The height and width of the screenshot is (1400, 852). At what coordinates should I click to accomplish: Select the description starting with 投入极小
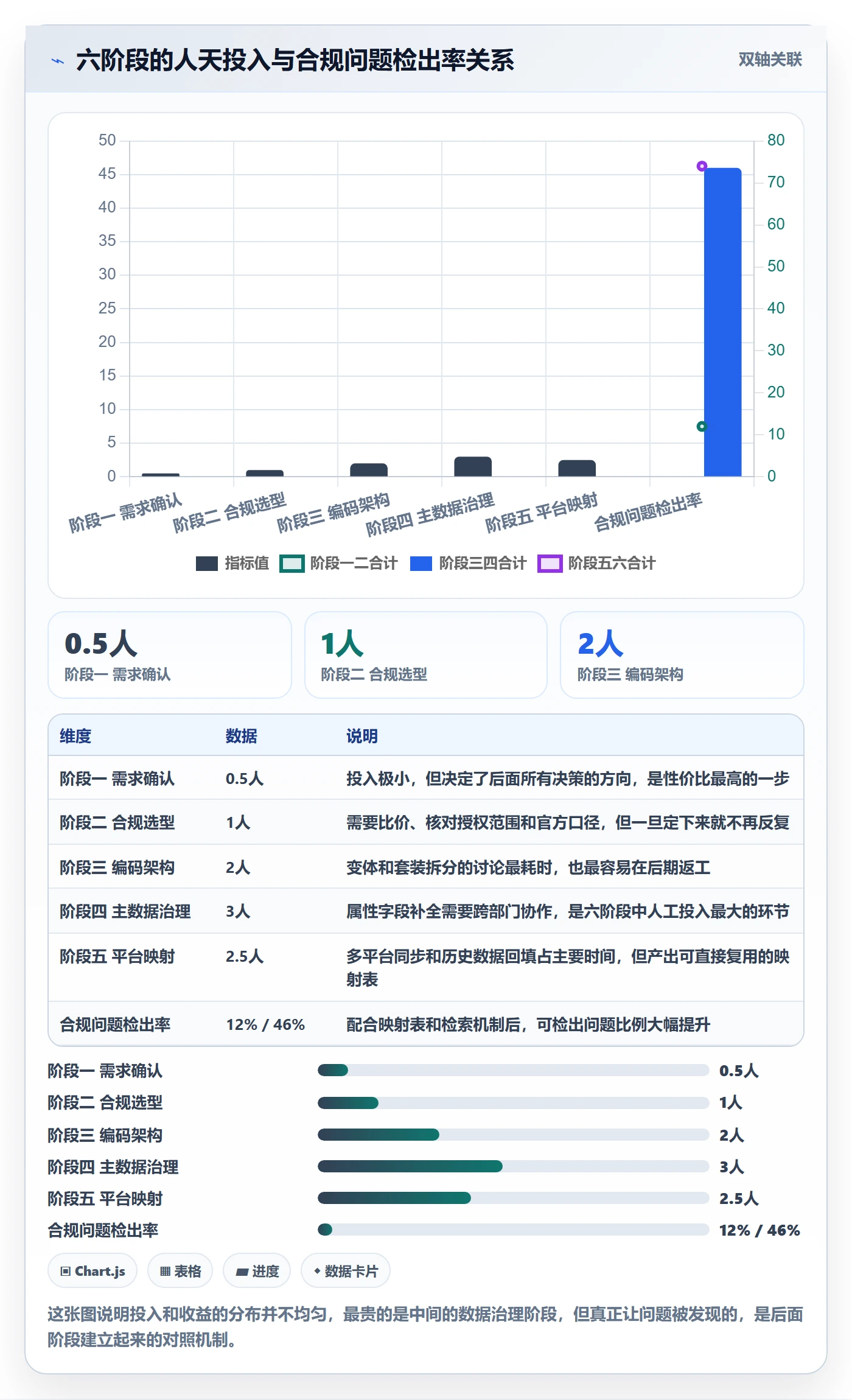(x=568, y=779)
